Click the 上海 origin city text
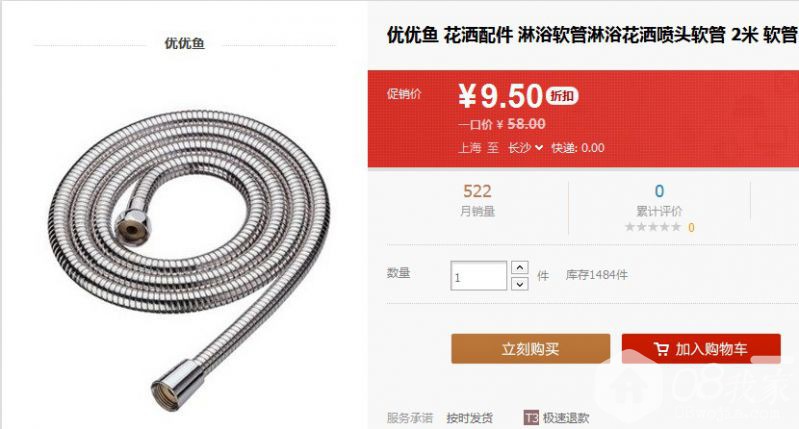This screenshot has height=429, width=799. (x=470, y=148)
